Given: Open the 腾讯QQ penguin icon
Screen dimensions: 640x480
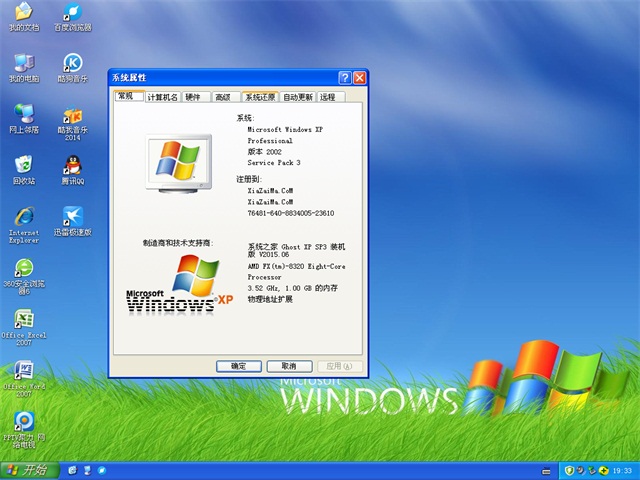Looking at the screenshot, I should pyautogui.click(x=72, y=165).
